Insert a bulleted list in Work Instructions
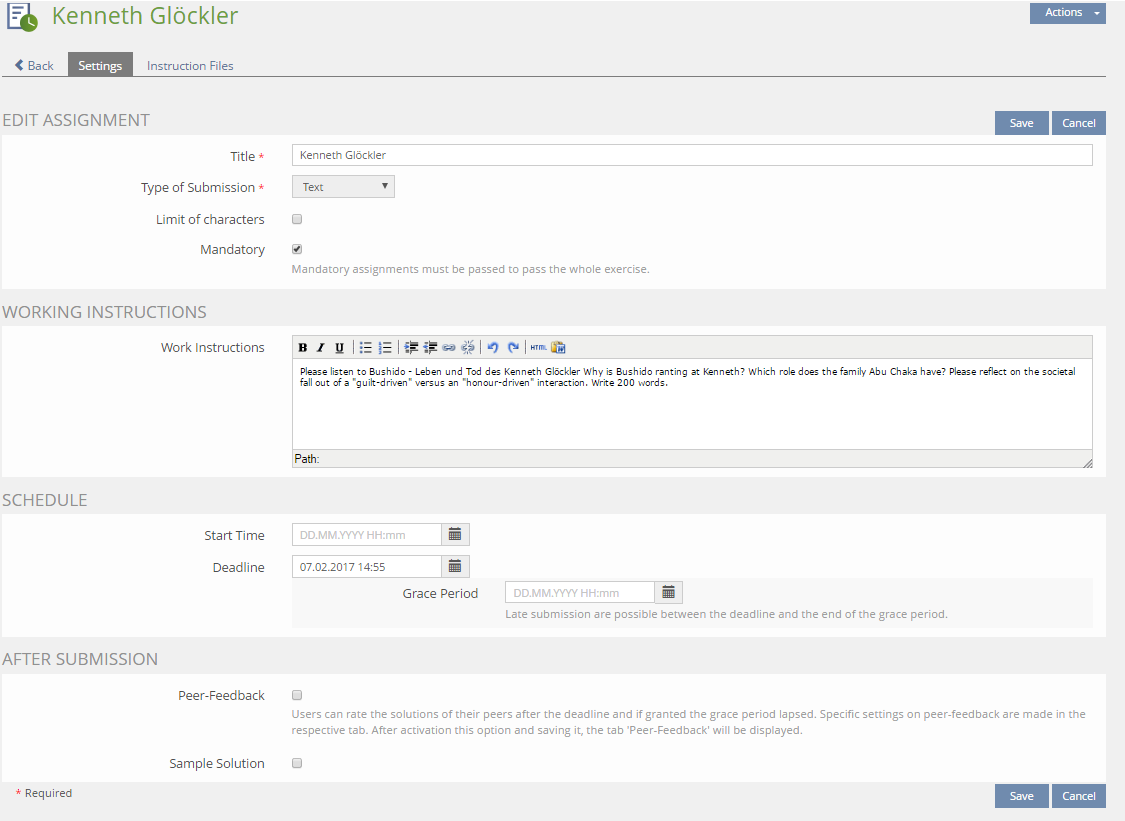The height and width of the screenshot is (821, 1125). pyautogui.click(x=366, y=348)
